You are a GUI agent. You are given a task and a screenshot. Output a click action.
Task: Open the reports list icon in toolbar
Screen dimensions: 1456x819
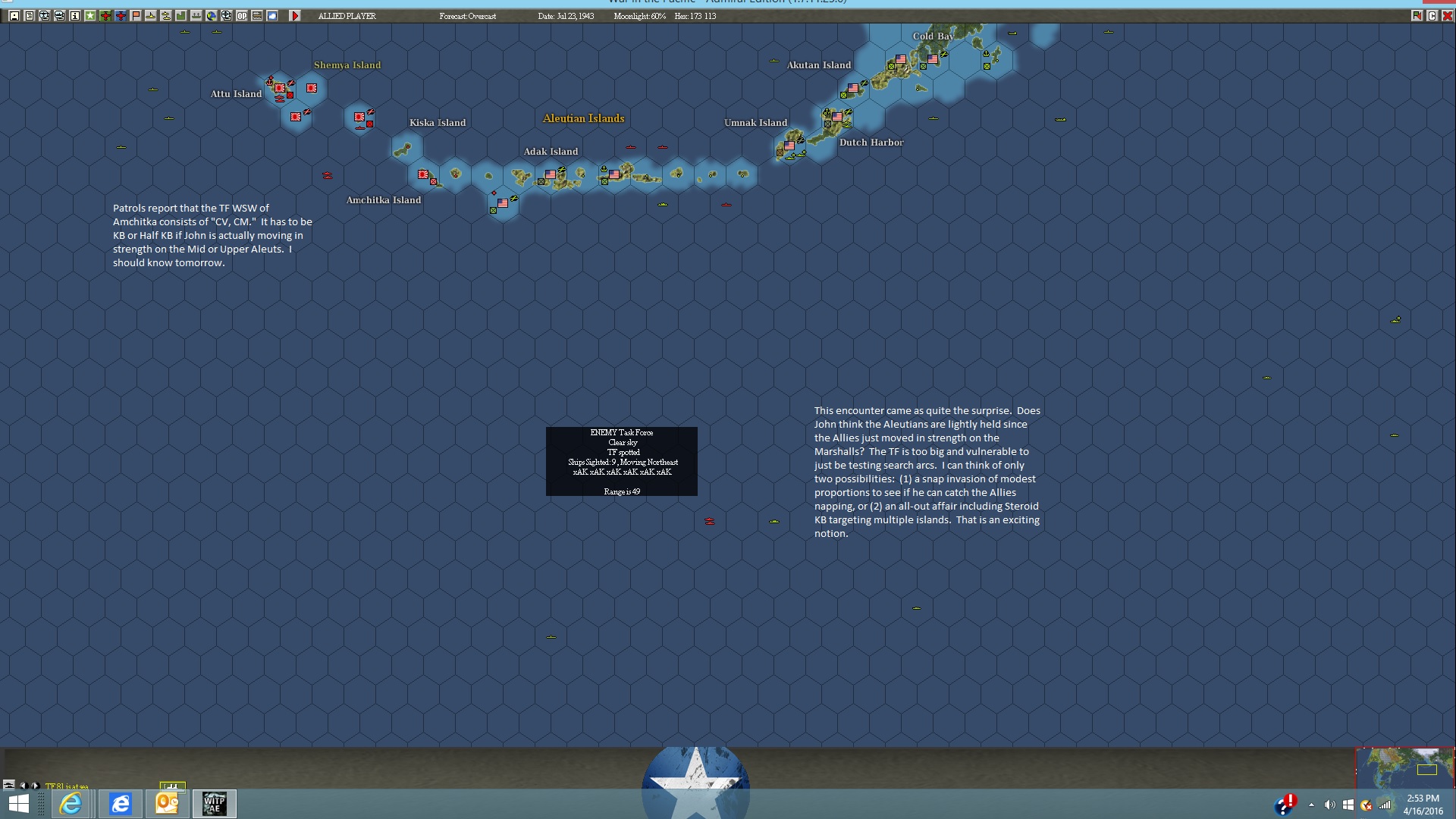click(30, 16)
